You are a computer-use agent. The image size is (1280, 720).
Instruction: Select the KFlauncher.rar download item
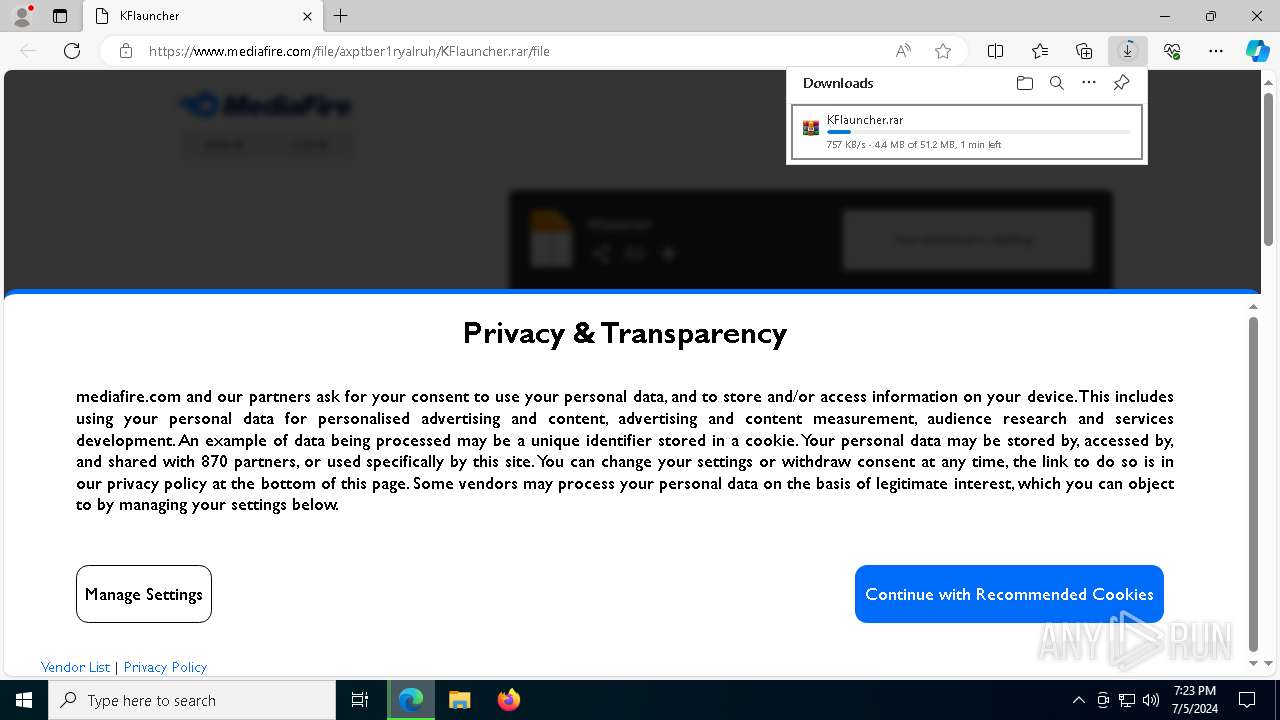click(967, 132)
